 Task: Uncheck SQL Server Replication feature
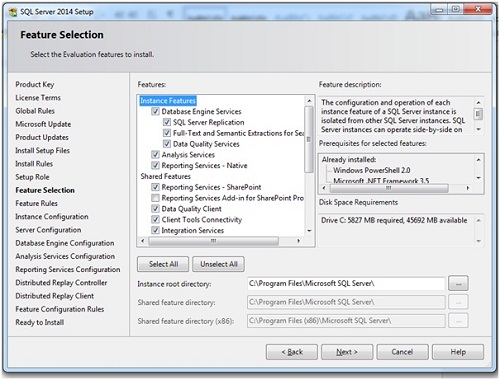167,122
